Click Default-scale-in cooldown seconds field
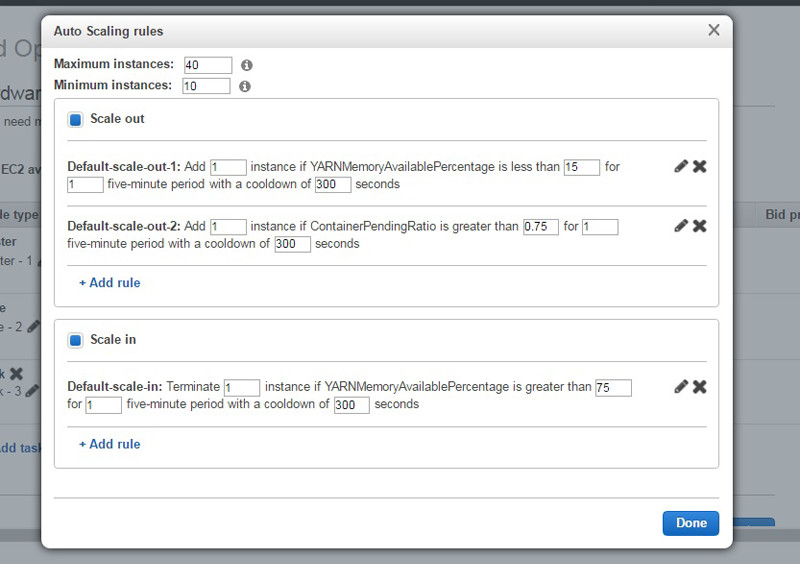 352,405
